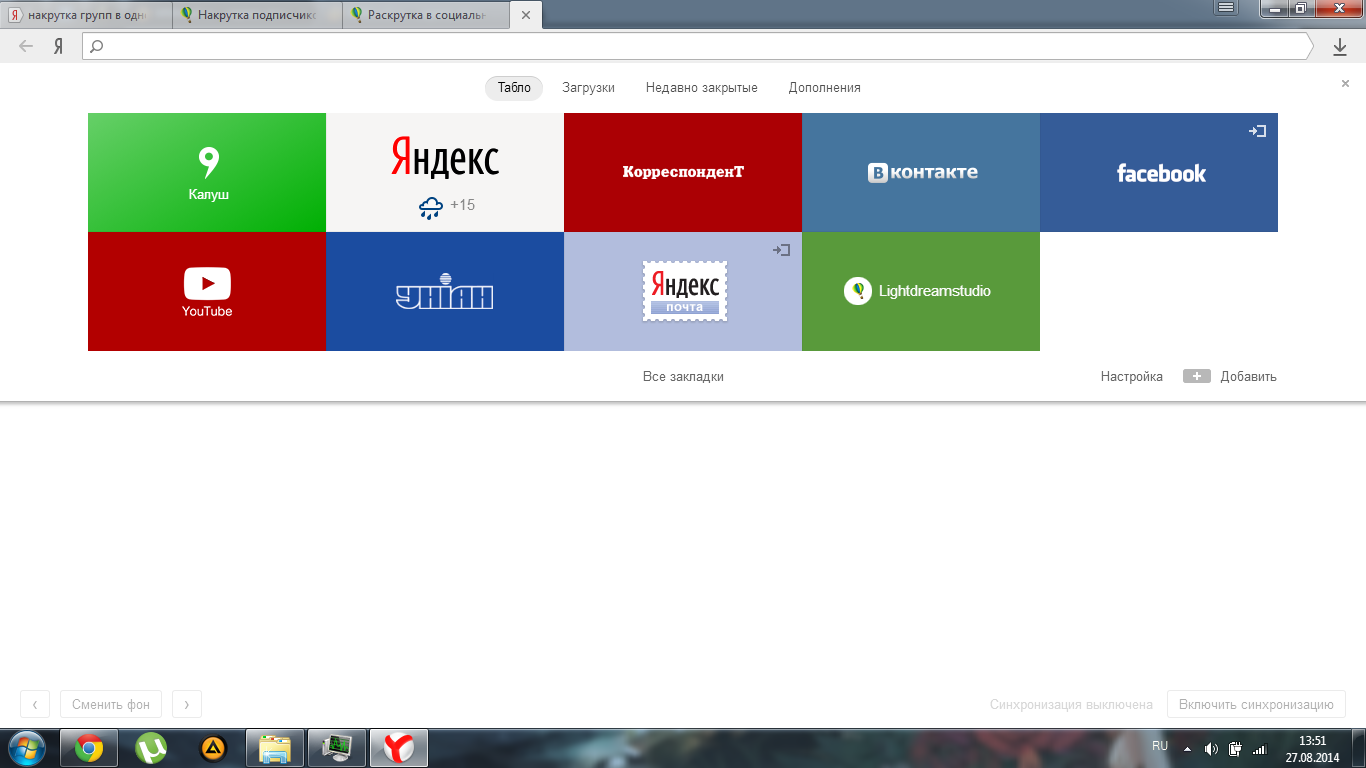
Task: Go back with the arrow button
Action: click(26, 46)
